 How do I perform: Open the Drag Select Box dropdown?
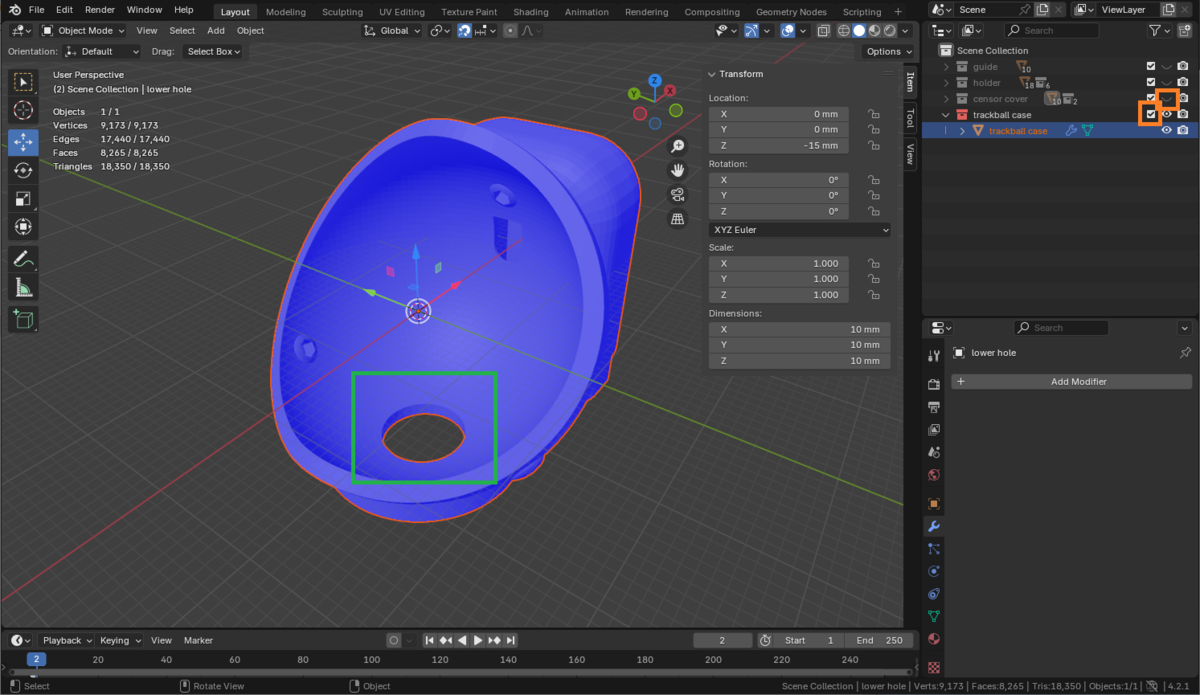click(x=213, y=51)
